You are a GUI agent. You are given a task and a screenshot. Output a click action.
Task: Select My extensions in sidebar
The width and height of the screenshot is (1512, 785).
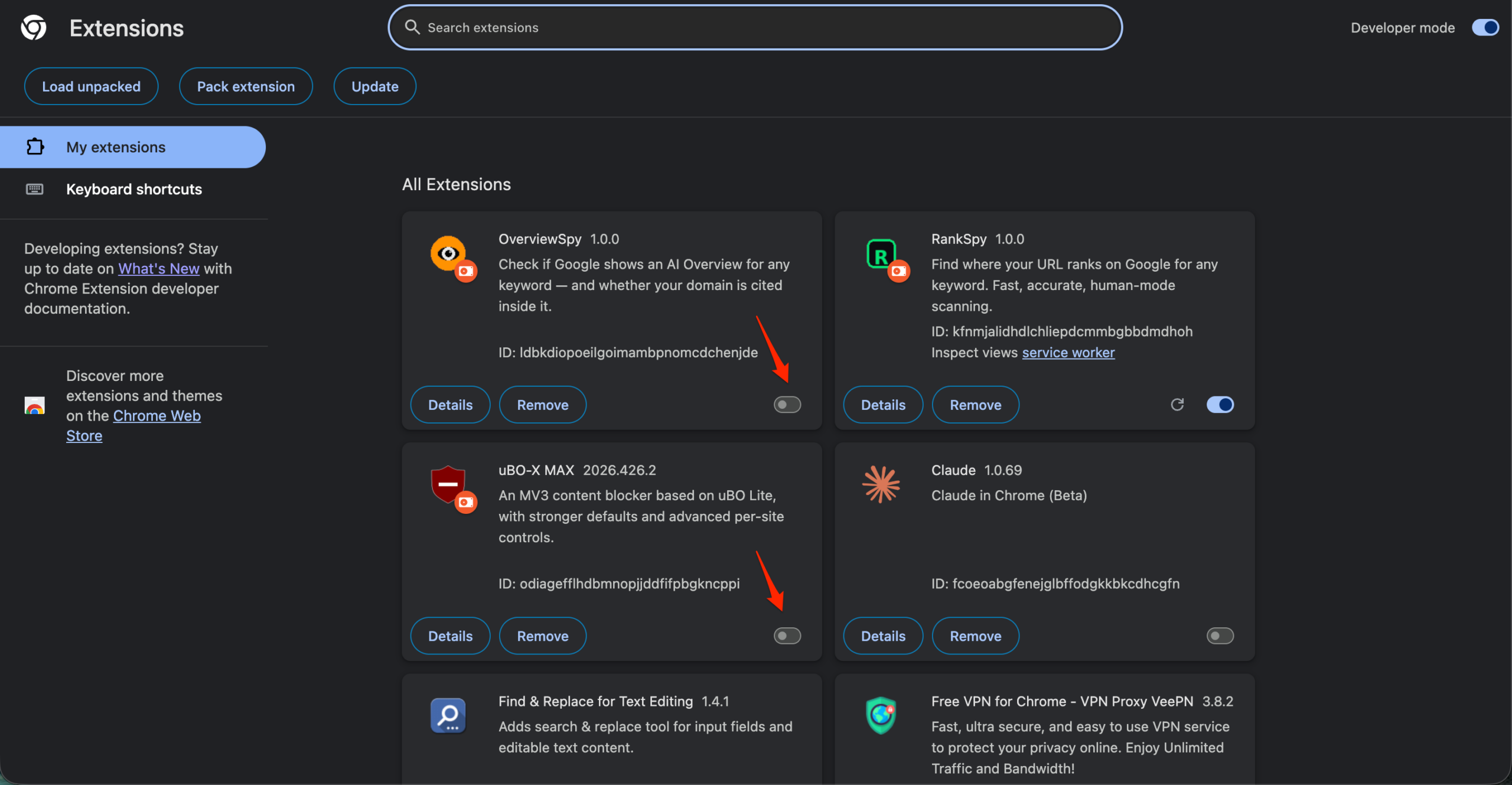[x=133, y=146]
